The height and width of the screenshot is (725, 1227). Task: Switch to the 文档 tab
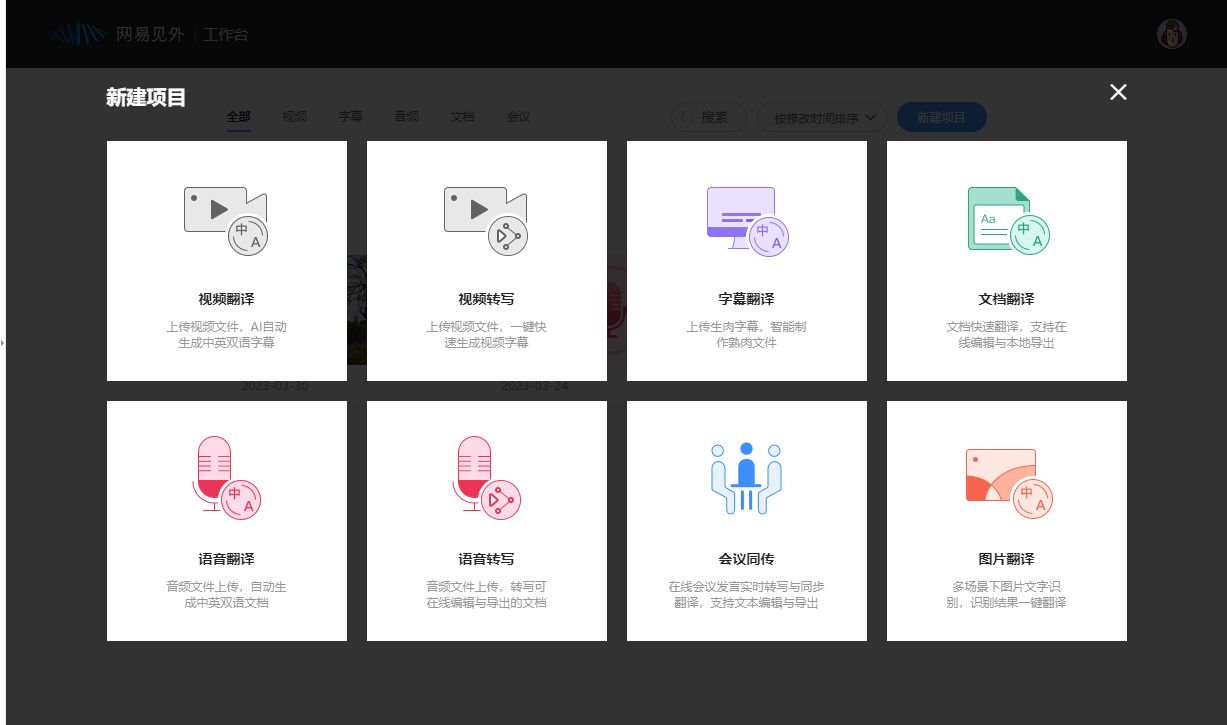click(463, 117)
